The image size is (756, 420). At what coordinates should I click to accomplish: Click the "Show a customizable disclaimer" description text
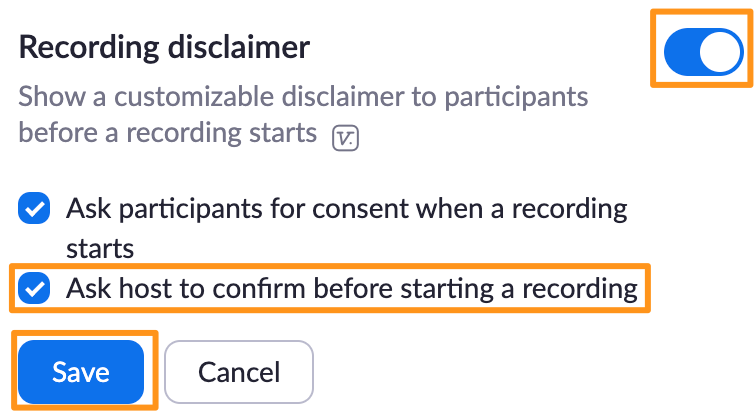tap(303, 97)
